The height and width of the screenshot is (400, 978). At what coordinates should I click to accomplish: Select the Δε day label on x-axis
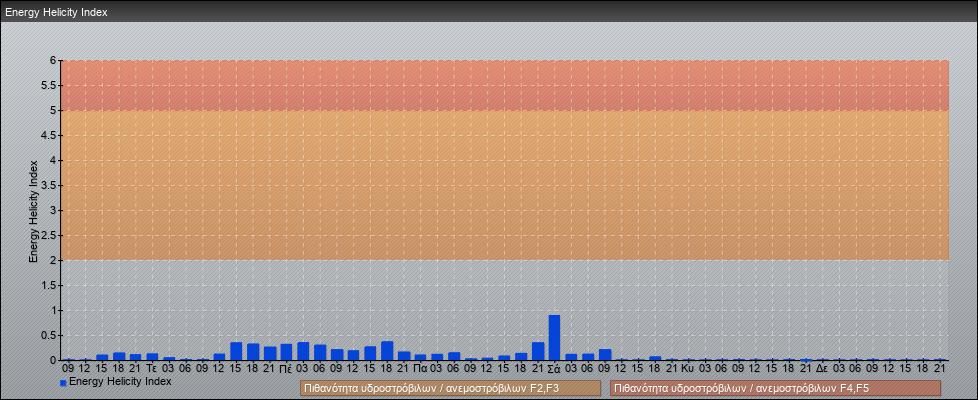click(x=822, y=368)
